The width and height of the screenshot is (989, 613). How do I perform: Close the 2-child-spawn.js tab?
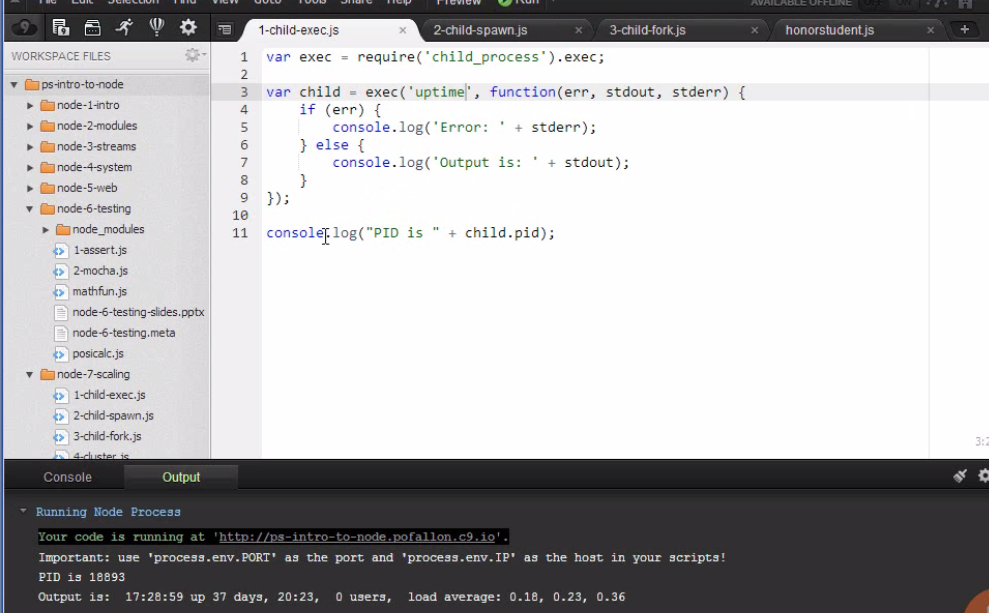(x=578, y=30)
